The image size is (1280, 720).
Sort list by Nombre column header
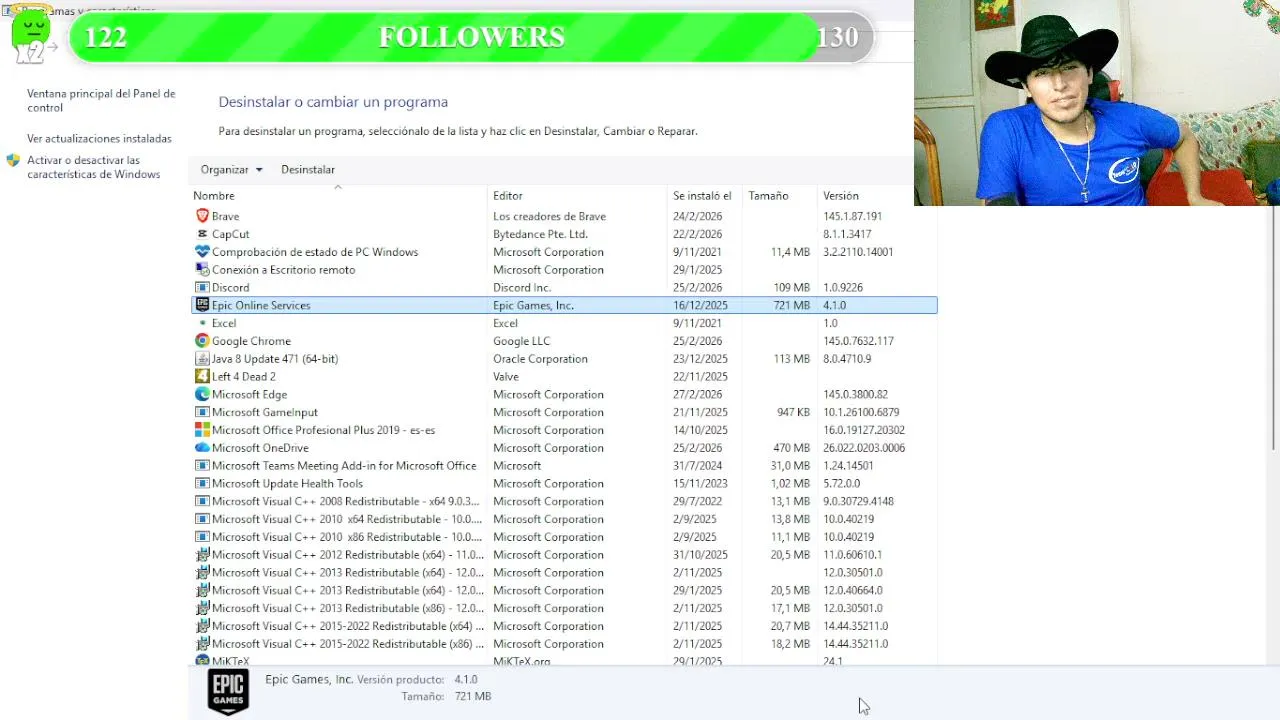[x=339, y=196]
